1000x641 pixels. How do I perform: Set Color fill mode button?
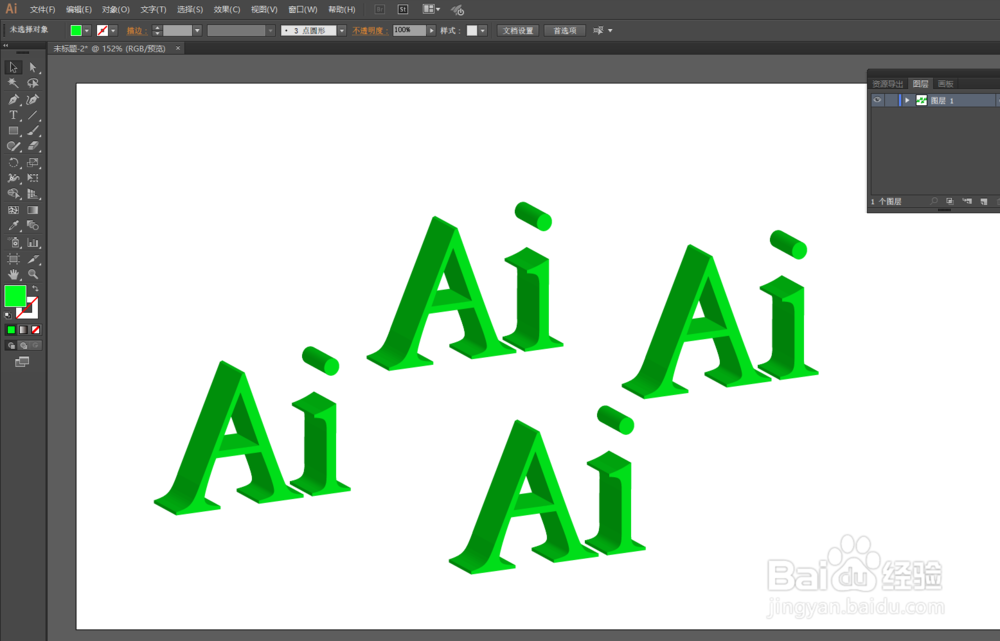(x=11, y=330)
